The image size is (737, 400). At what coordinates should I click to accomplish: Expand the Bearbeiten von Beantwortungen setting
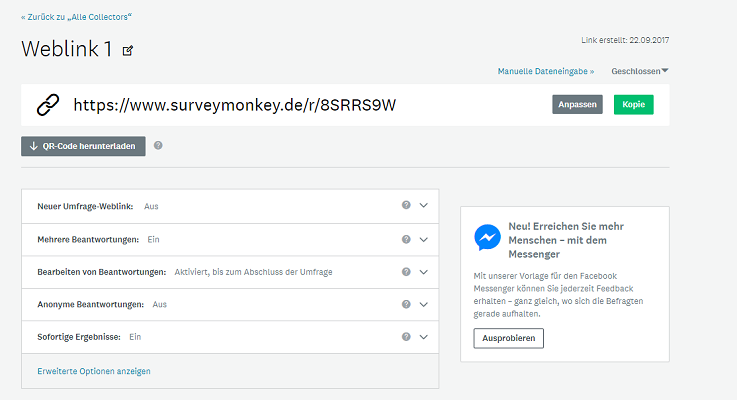tap(424, 271)
